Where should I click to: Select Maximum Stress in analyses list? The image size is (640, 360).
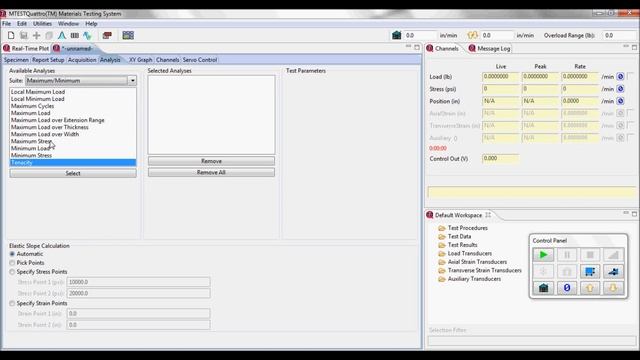click(x=31, y=141)
